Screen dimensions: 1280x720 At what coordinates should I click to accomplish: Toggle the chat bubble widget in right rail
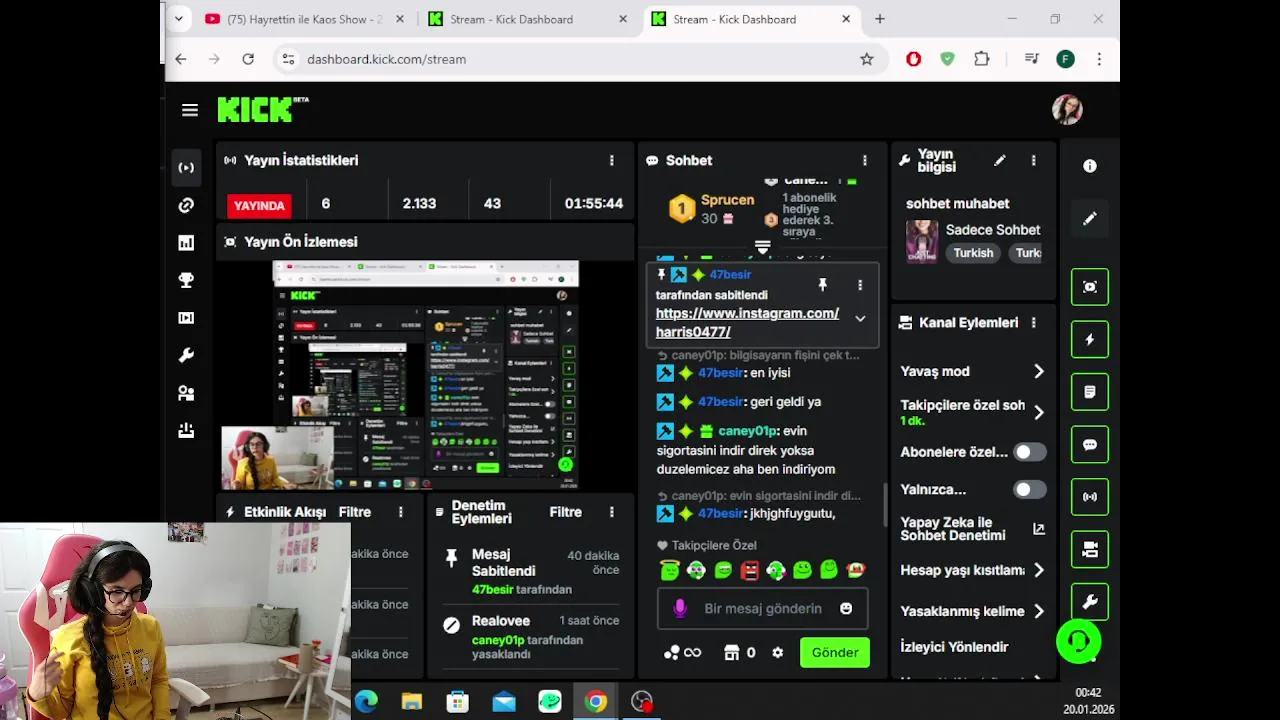[1090, 445]
